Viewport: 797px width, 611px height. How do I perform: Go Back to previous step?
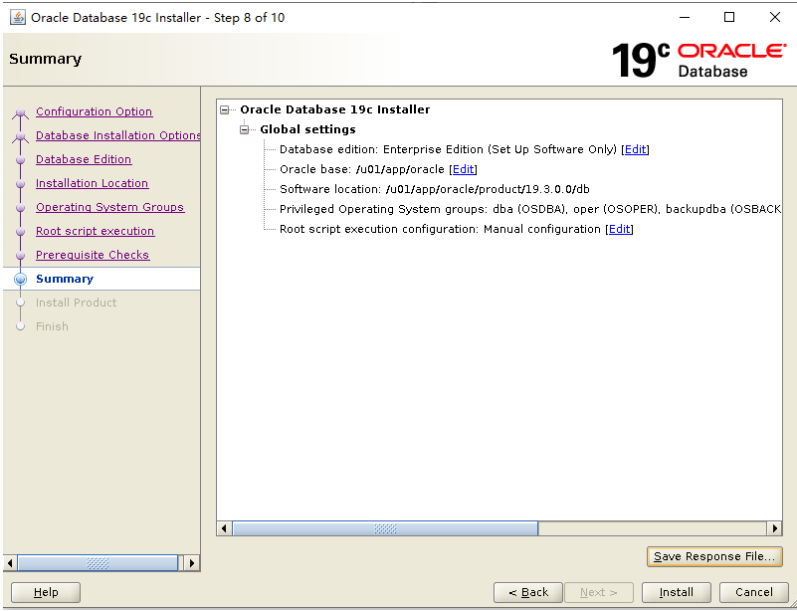(x=528, y=592)
